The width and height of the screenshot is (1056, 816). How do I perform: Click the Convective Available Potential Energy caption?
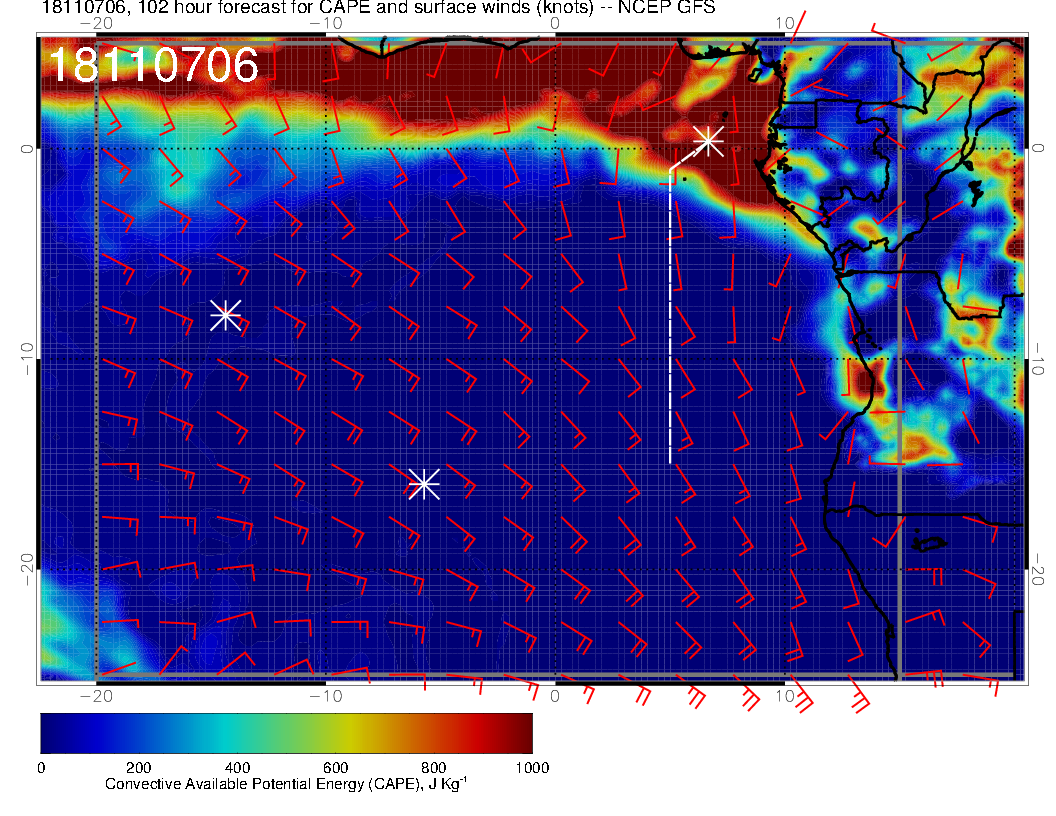286,785
